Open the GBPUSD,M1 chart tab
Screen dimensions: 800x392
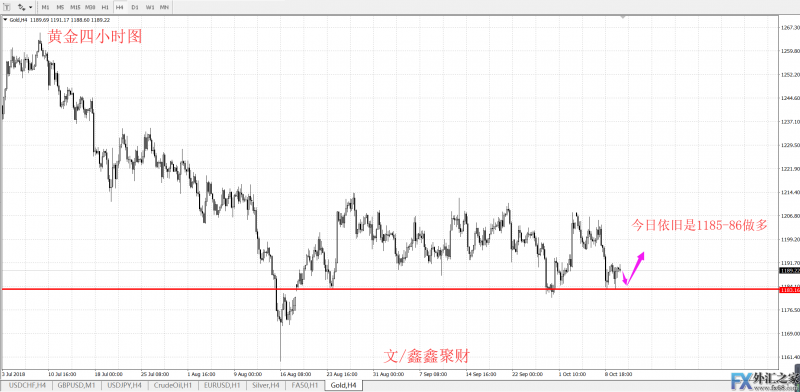pyautogui.click(x=77, y=386)
